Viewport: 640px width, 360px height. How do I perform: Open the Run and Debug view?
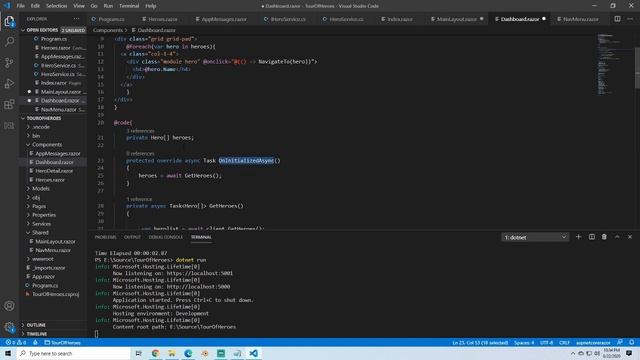9,83
